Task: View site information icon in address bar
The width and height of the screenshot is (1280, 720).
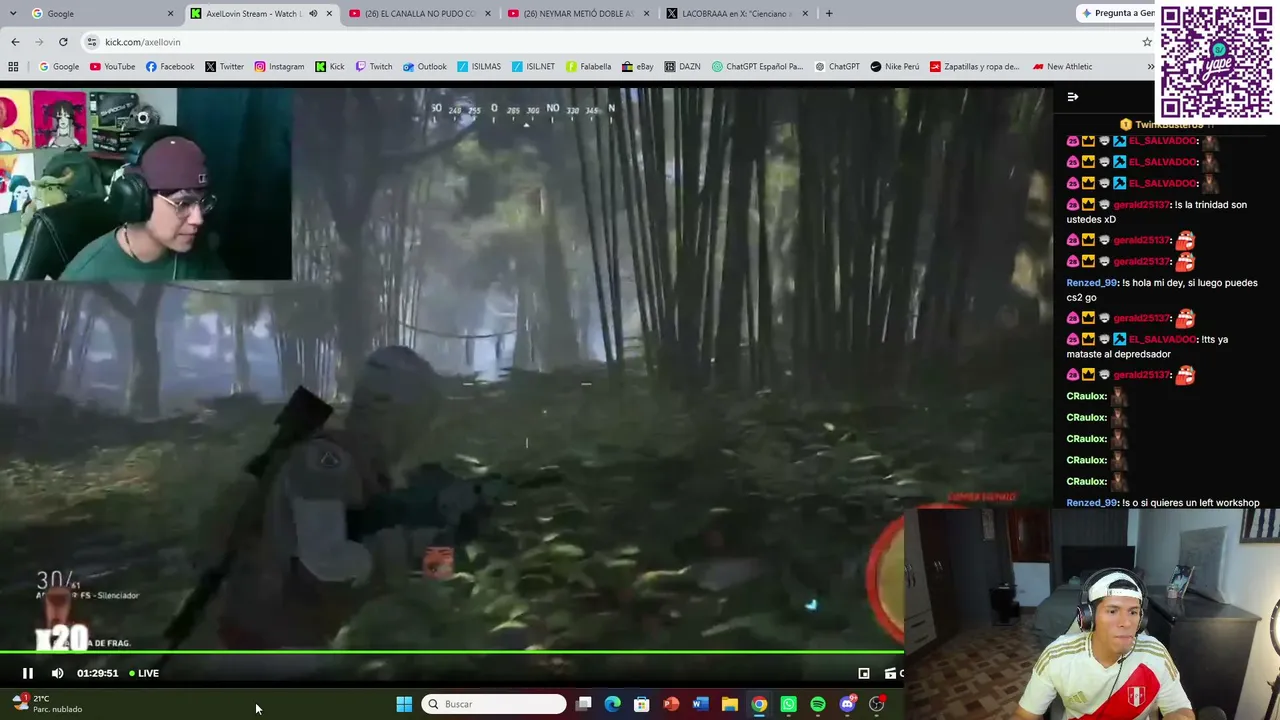Action: [92, 42]
